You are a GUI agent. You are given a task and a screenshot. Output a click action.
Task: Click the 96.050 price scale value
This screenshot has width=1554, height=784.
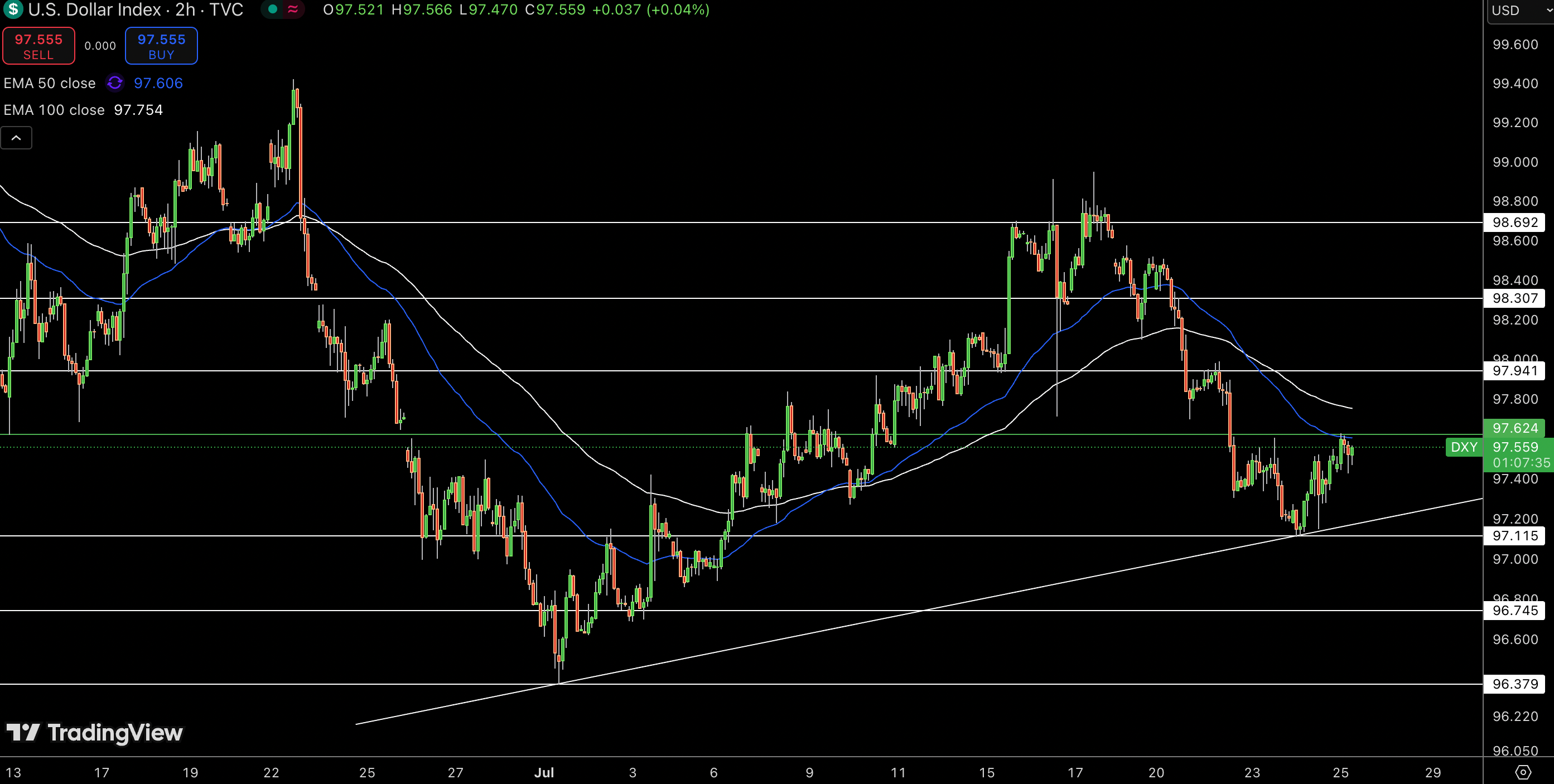click(x=1515, y=751)
